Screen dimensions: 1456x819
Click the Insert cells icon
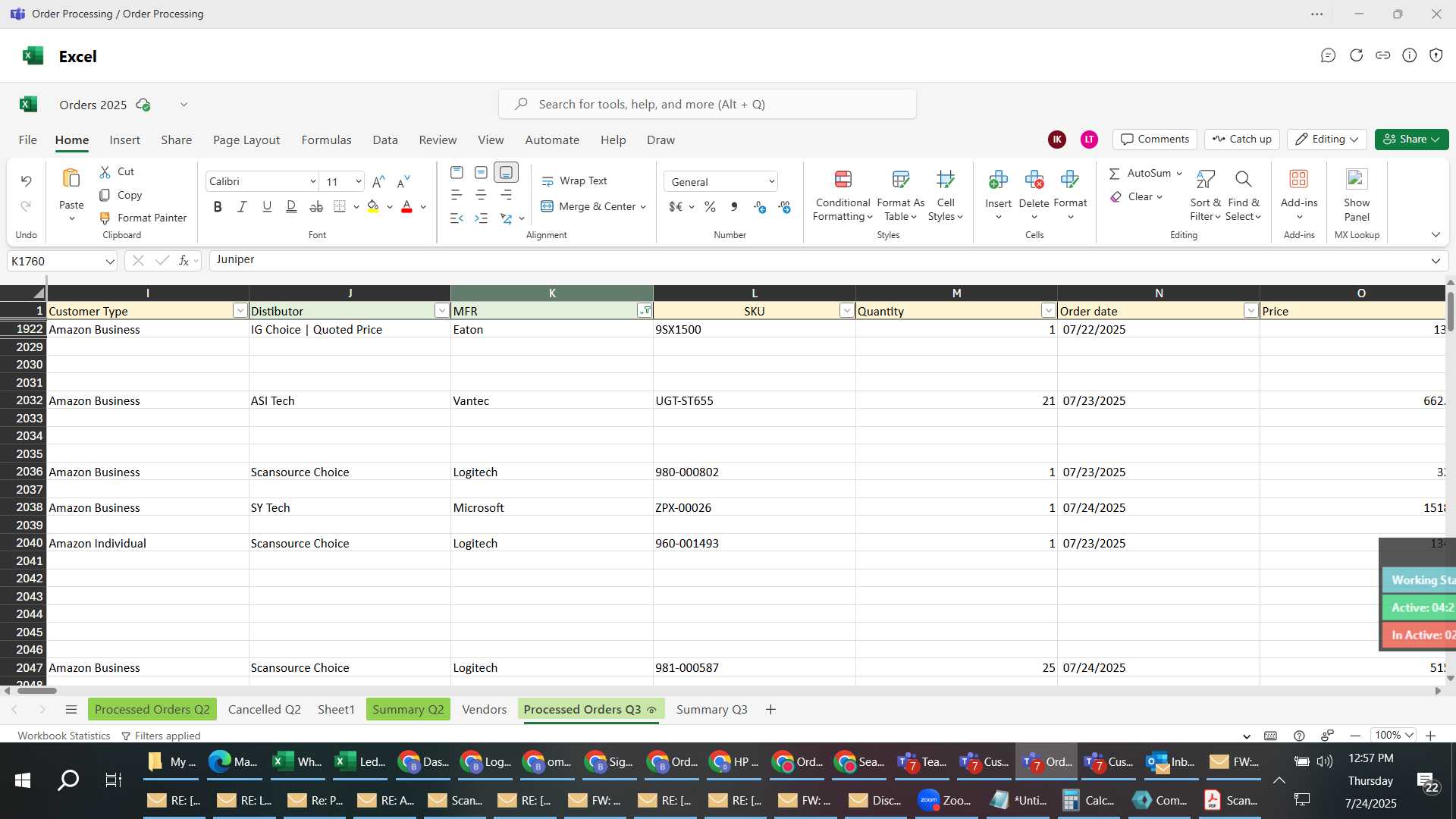pyautogui.click(x=998, y=180)
